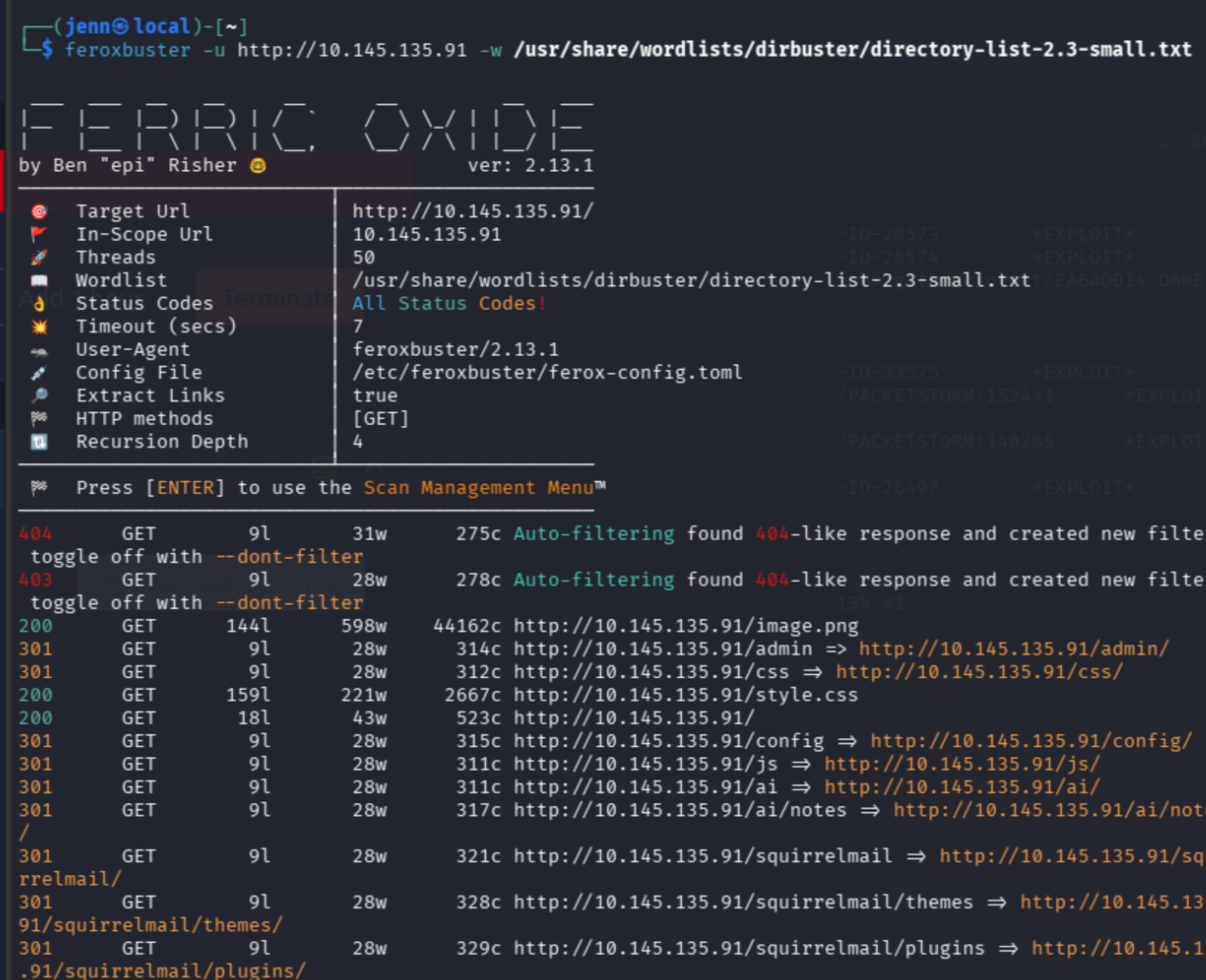Open the http://10.145.135.91/admin/ redirect link
This screenshot has width=1206, height=980.
coord(1014,649)
